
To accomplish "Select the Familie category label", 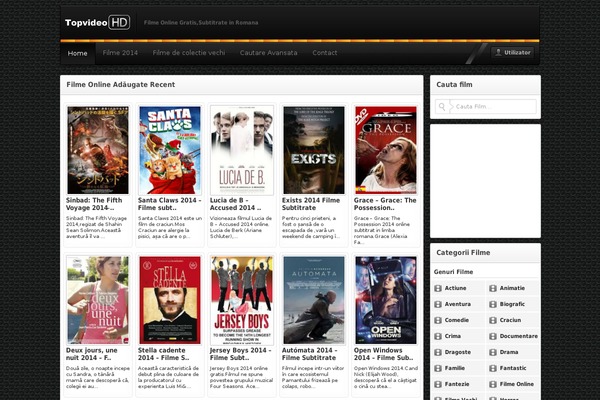I will pos(455,368).
